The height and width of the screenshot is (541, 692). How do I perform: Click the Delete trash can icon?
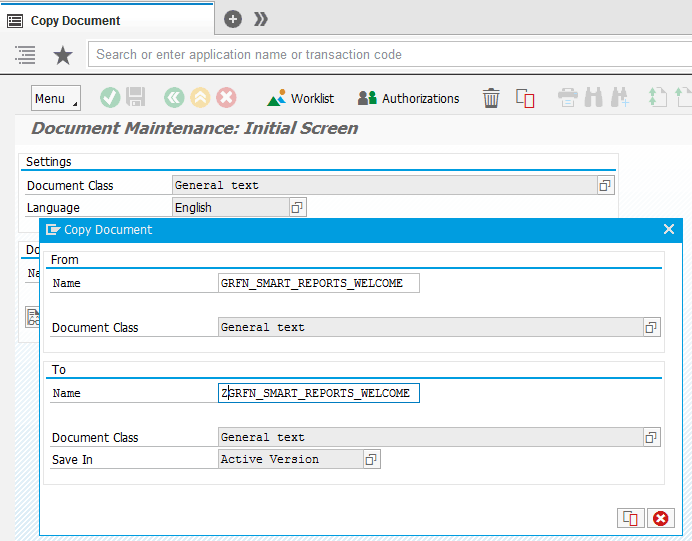click(x=491, y=98)
